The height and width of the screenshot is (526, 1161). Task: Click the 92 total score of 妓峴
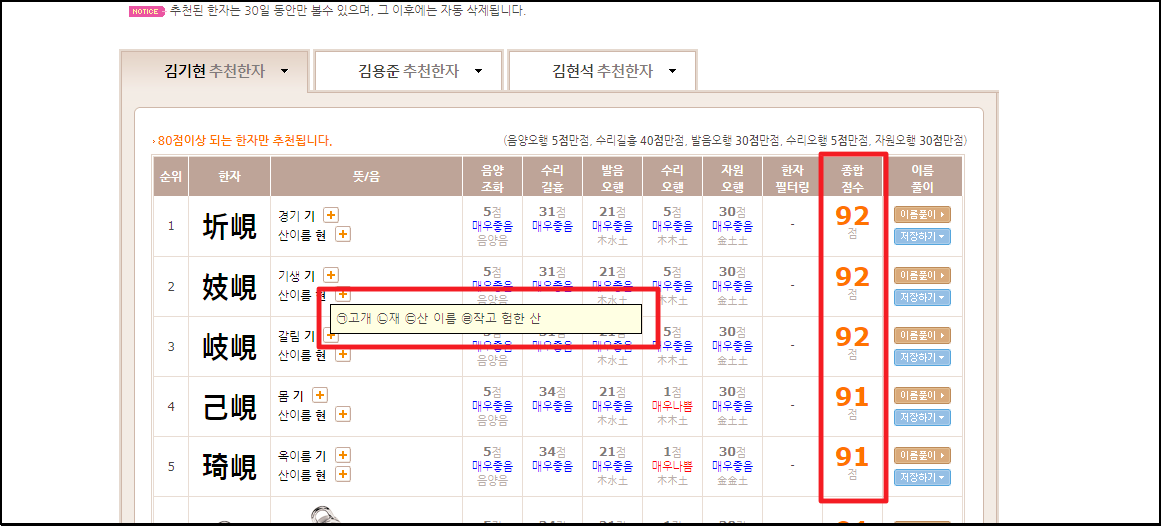coord(852,276)
